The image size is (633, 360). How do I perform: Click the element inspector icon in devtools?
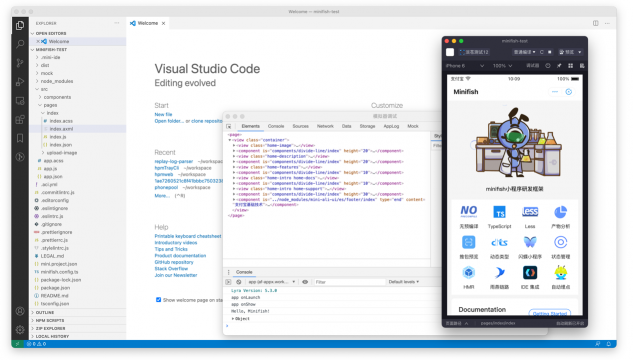(229, 126)
